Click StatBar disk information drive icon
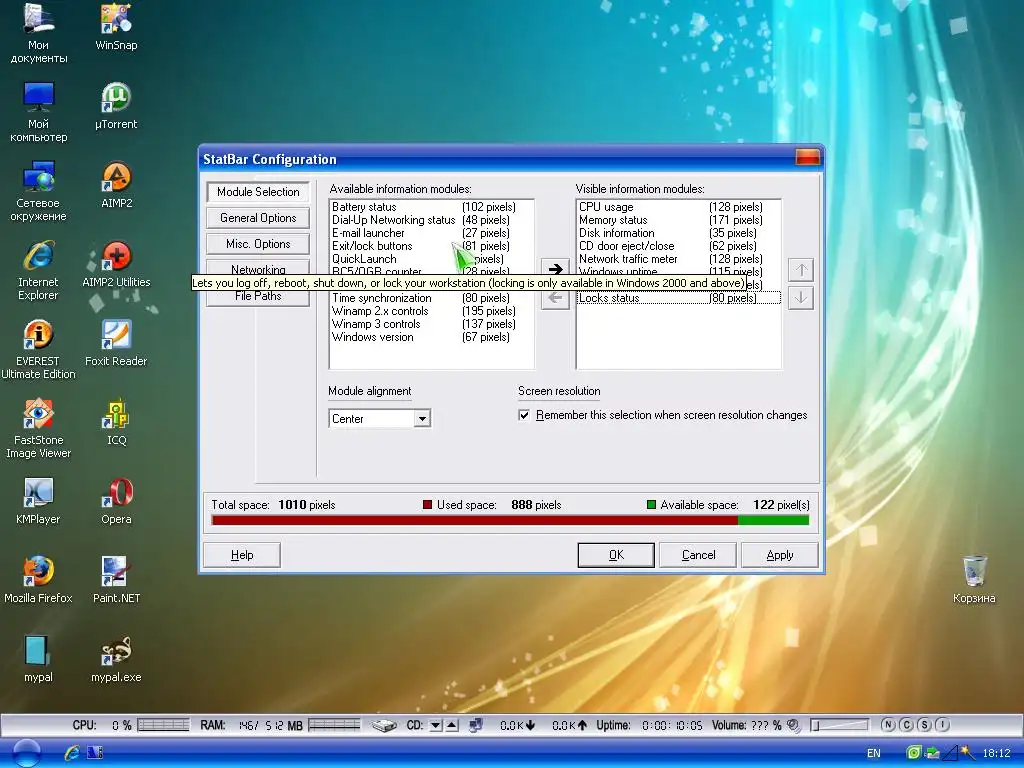The image size is (1024, 768). coord(385,726)
